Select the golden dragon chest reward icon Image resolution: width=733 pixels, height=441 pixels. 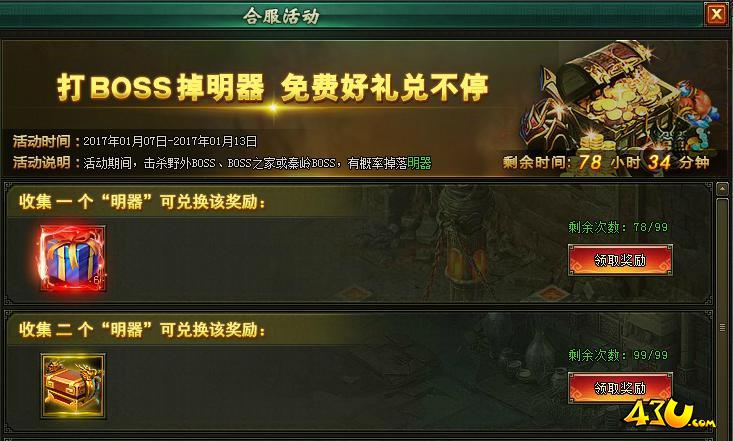coord(73,386)
